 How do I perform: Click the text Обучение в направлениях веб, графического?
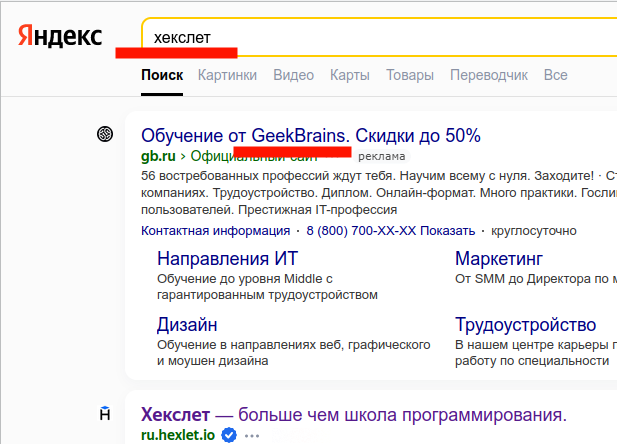tap(294, 345)
